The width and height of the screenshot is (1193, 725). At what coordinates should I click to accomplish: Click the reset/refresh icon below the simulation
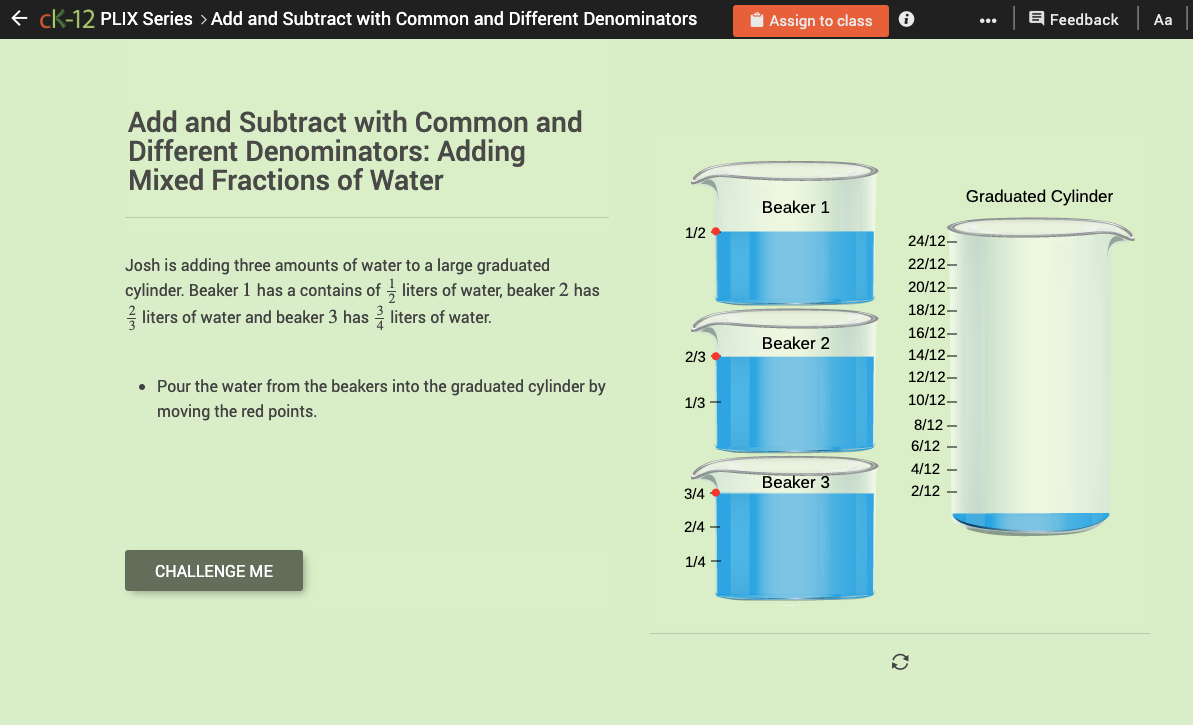pos(899,661)
